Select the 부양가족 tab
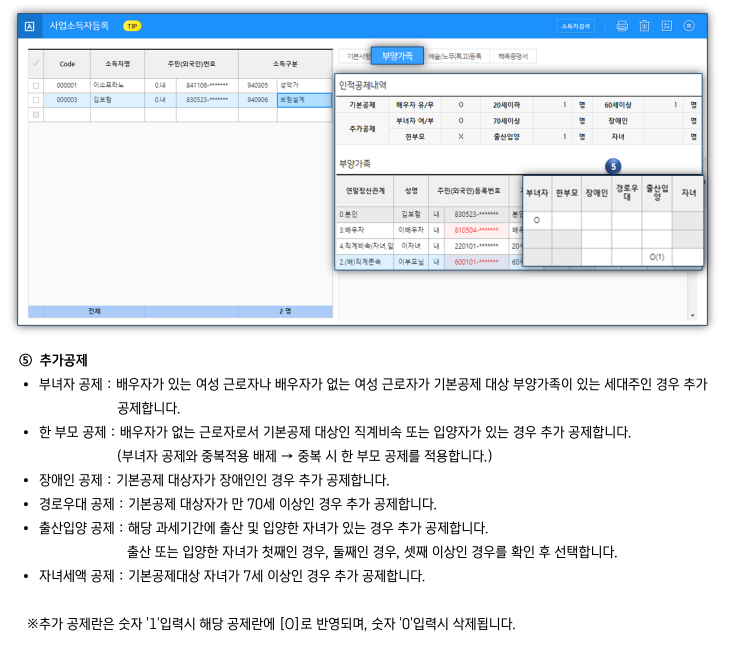 [x=397, y=56]
